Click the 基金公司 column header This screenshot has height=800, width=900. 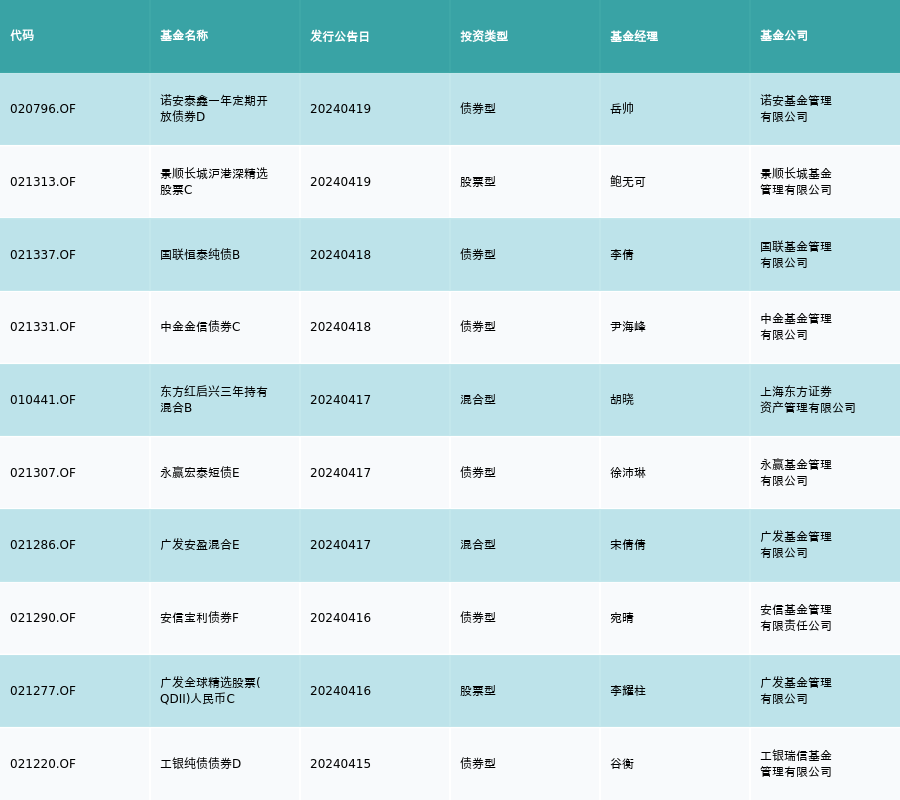pos(784,36)
